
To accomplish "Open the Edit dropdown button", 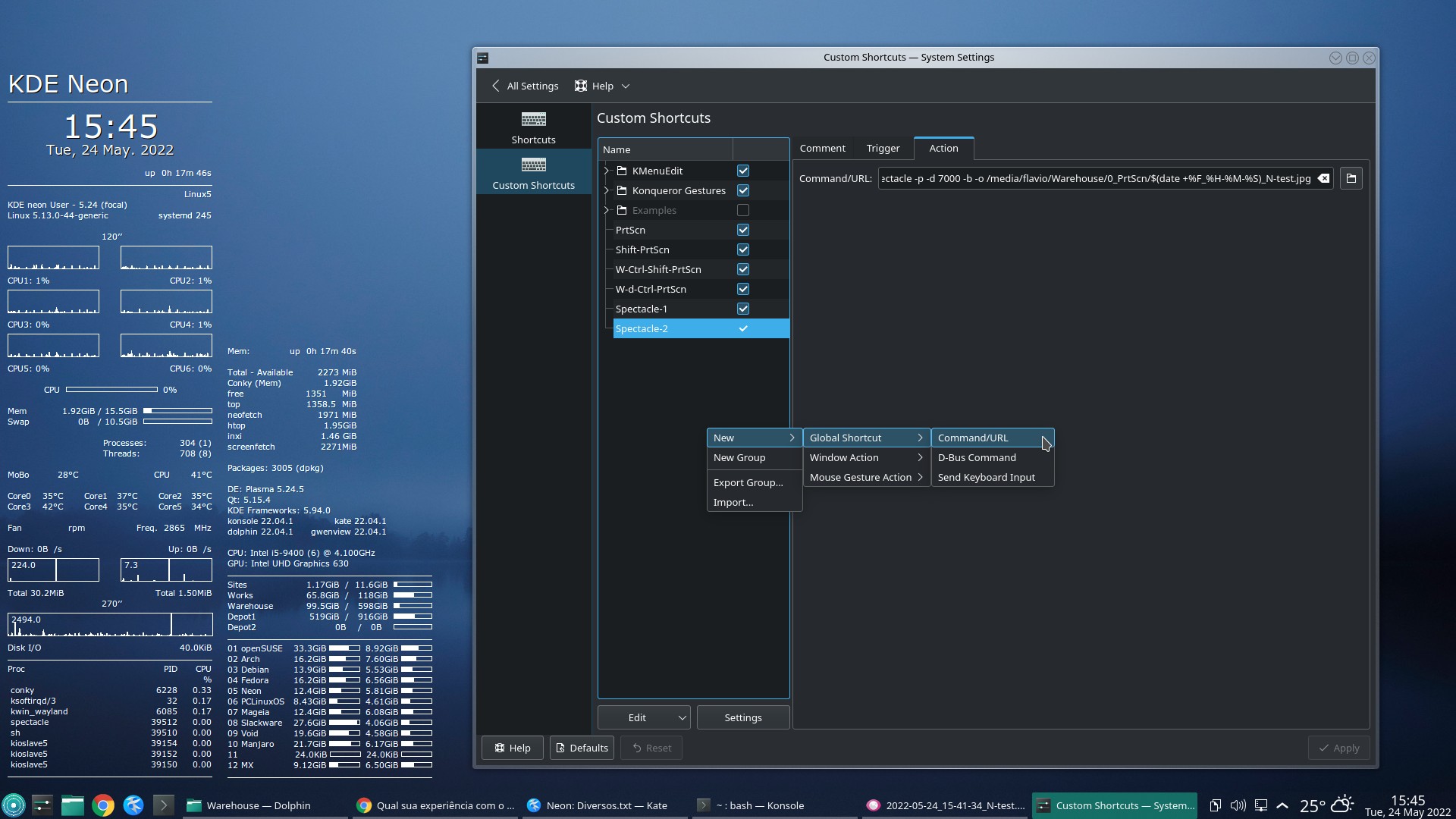I will pyautogui.click(x=644, y=717).
